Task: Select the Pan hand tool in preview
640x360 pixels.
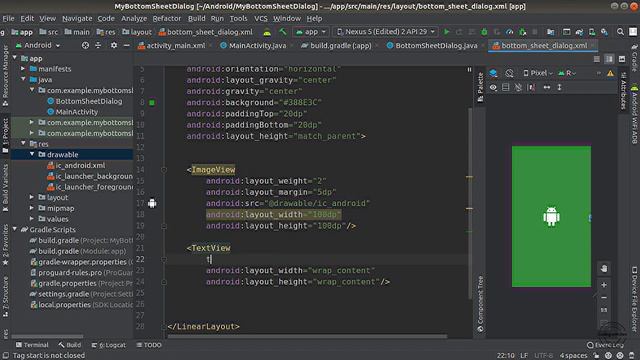Action: [604, 269]
